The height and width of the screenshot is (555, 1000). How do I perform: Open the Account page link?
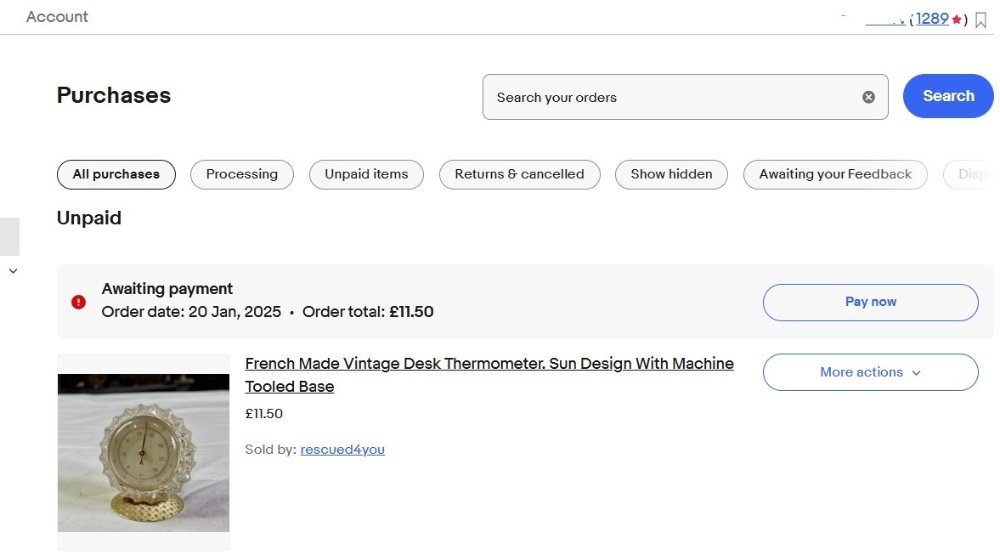click(57, 17)
